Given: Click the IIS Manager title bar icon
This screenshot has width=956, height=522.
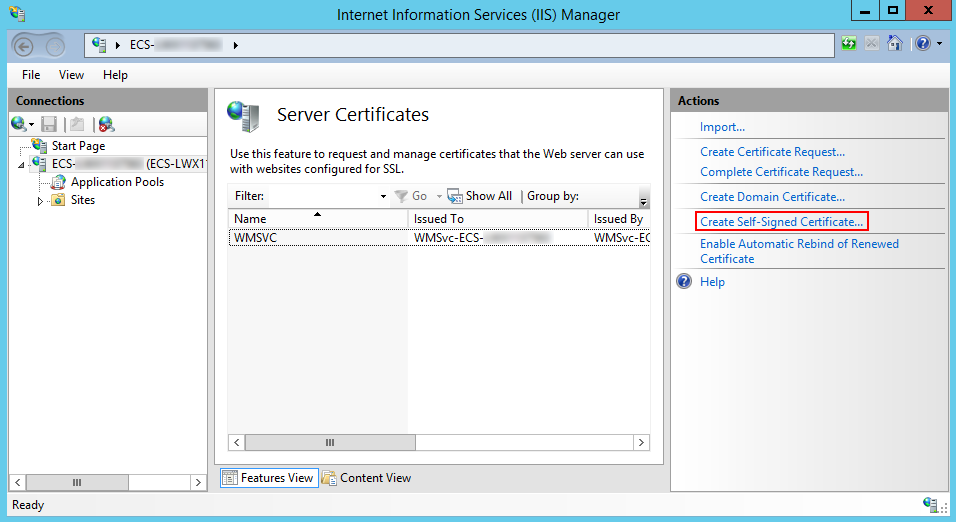Looking at the screenshot, I should [18, 13].
